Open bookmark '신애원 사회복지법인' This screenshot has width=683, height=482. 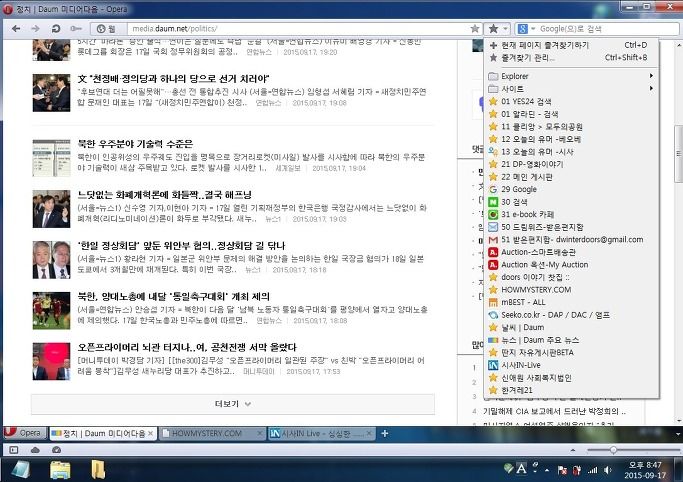[x=571, y=378]
